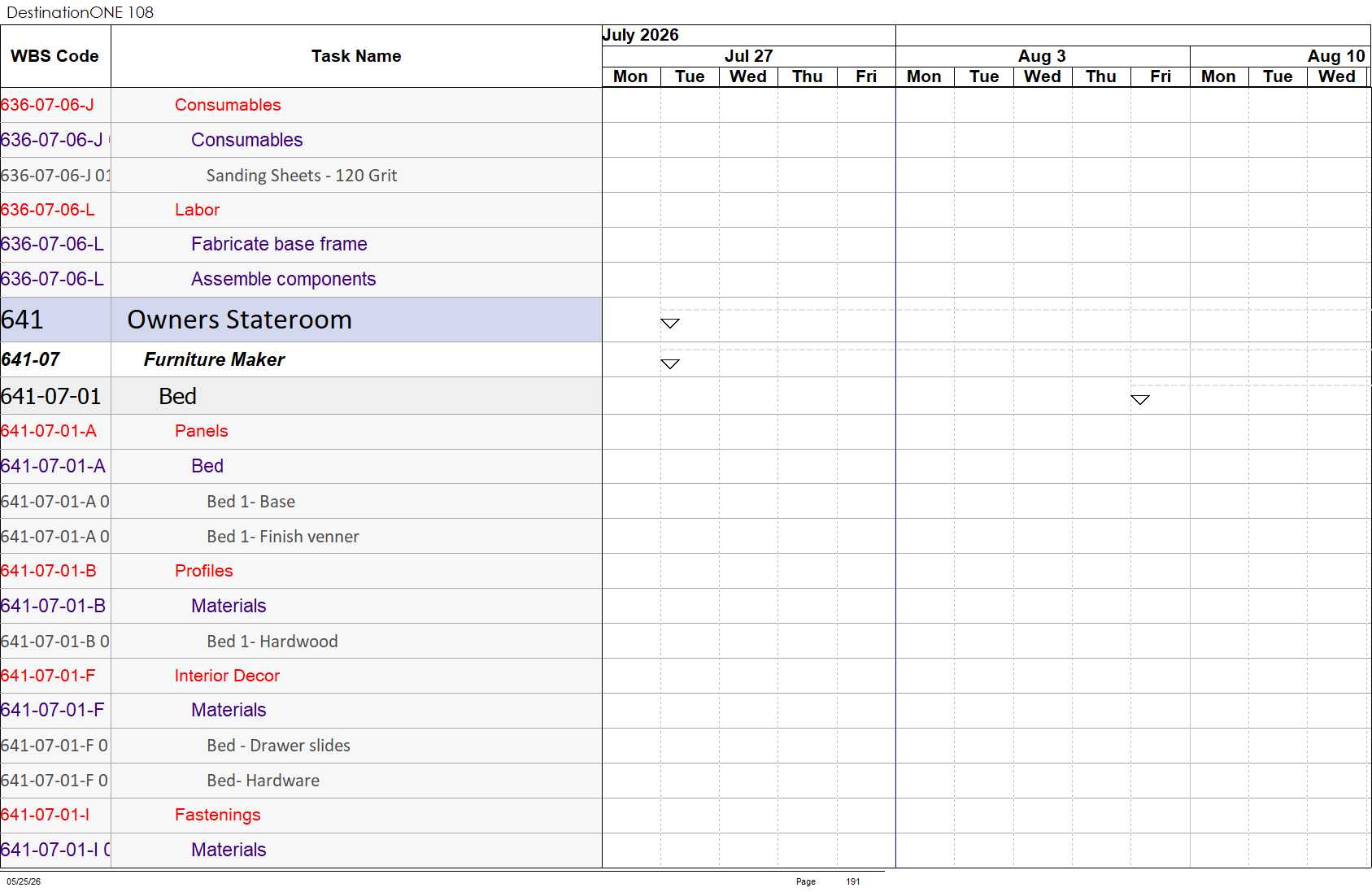Click the Furniture Maker summary marker in the Gantt chart

point(670,364)
